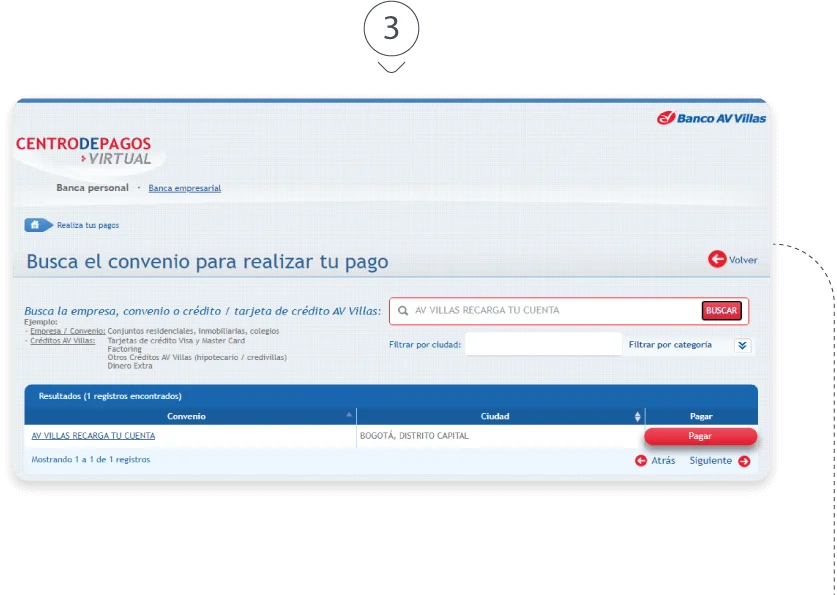
Task: Click the Centro de Pagos Virtual logo
Action: click(84, 151)
